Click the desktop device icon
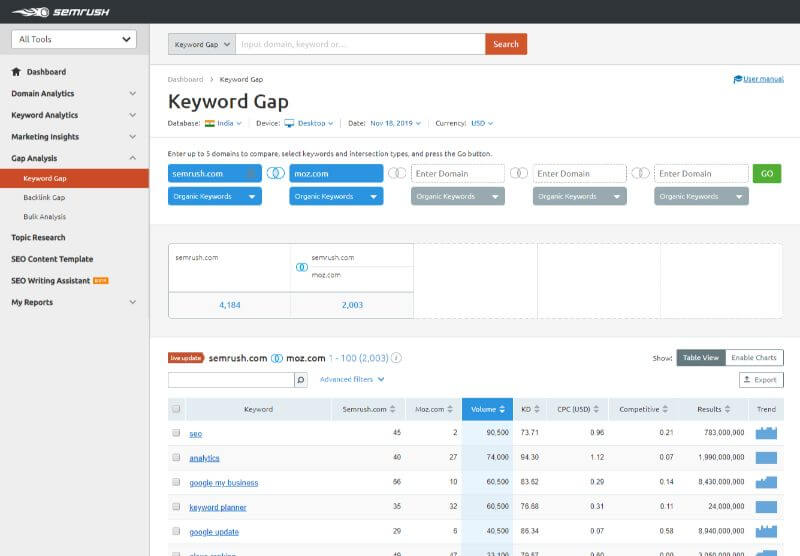This screenshot has width=800, height=556. point(289,123)
